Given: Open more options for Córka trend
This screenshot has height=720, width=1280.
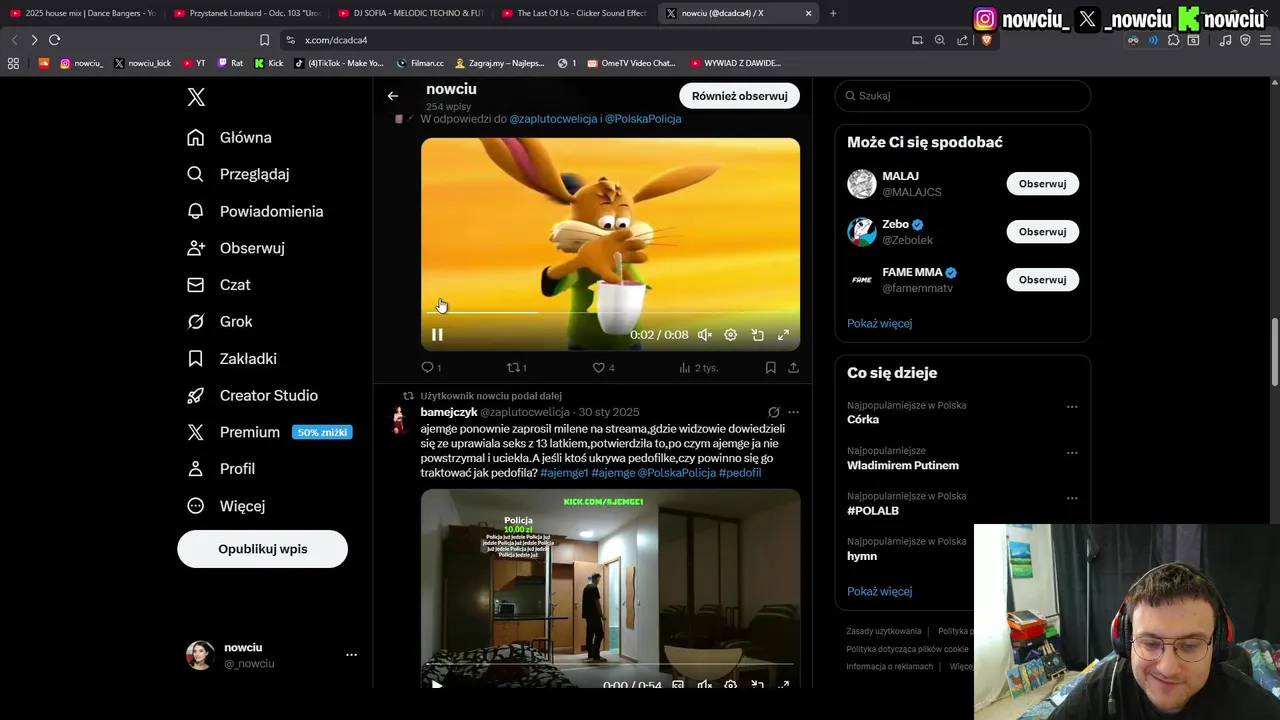Looking at the screenshot, I should pyautogui.click(x=1072, y=407).
